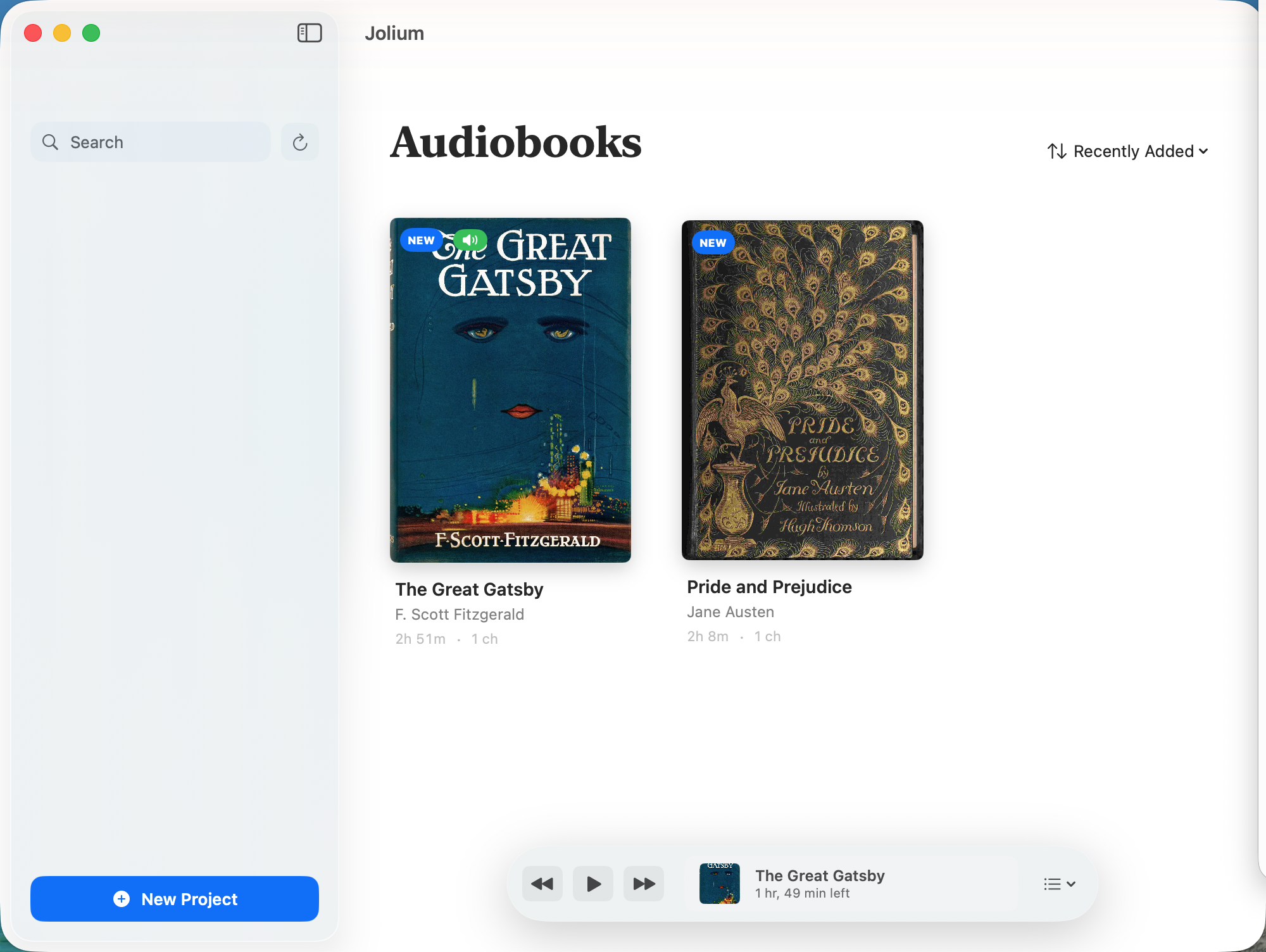Click the 1 ch label under Pride and Prejudice
Image resolution: width=1266 pixels, height=952 pixels.
[x=767, y=637]
